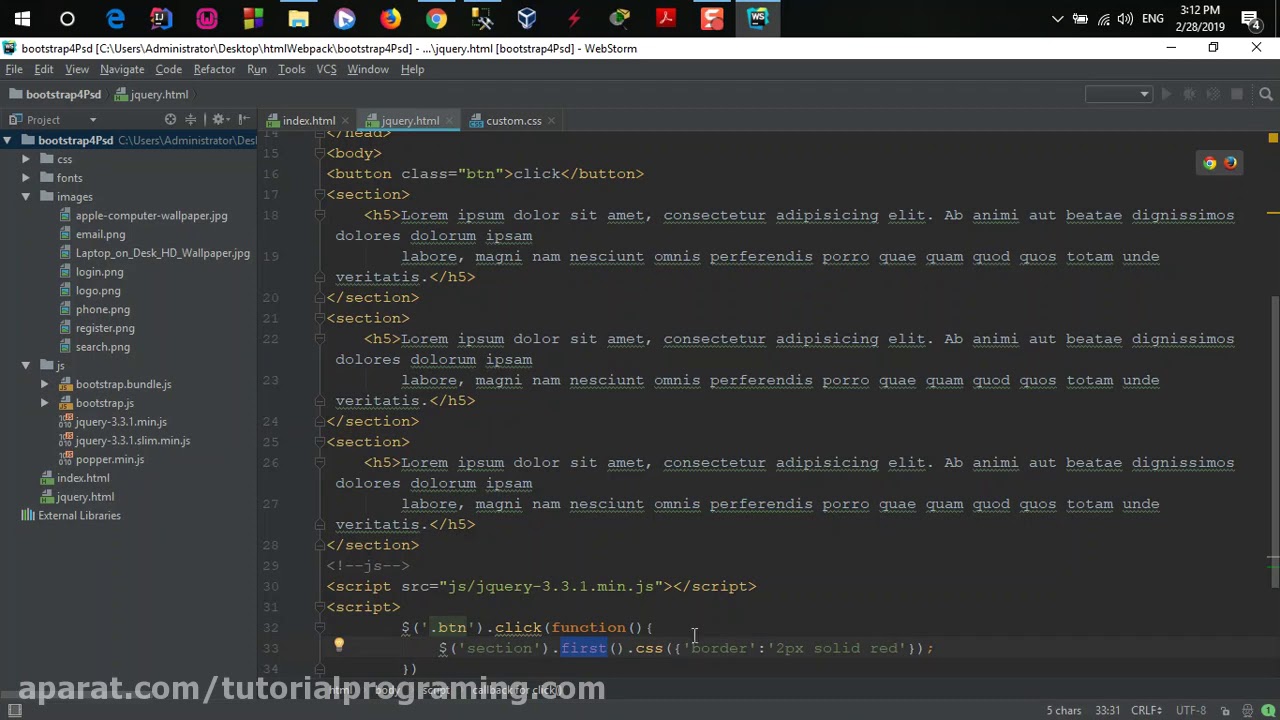Close the index.html editor tab
Image resolution: width=1280 pixels, height=720 pixels.
pyautogui.click(x=345, y=121)
